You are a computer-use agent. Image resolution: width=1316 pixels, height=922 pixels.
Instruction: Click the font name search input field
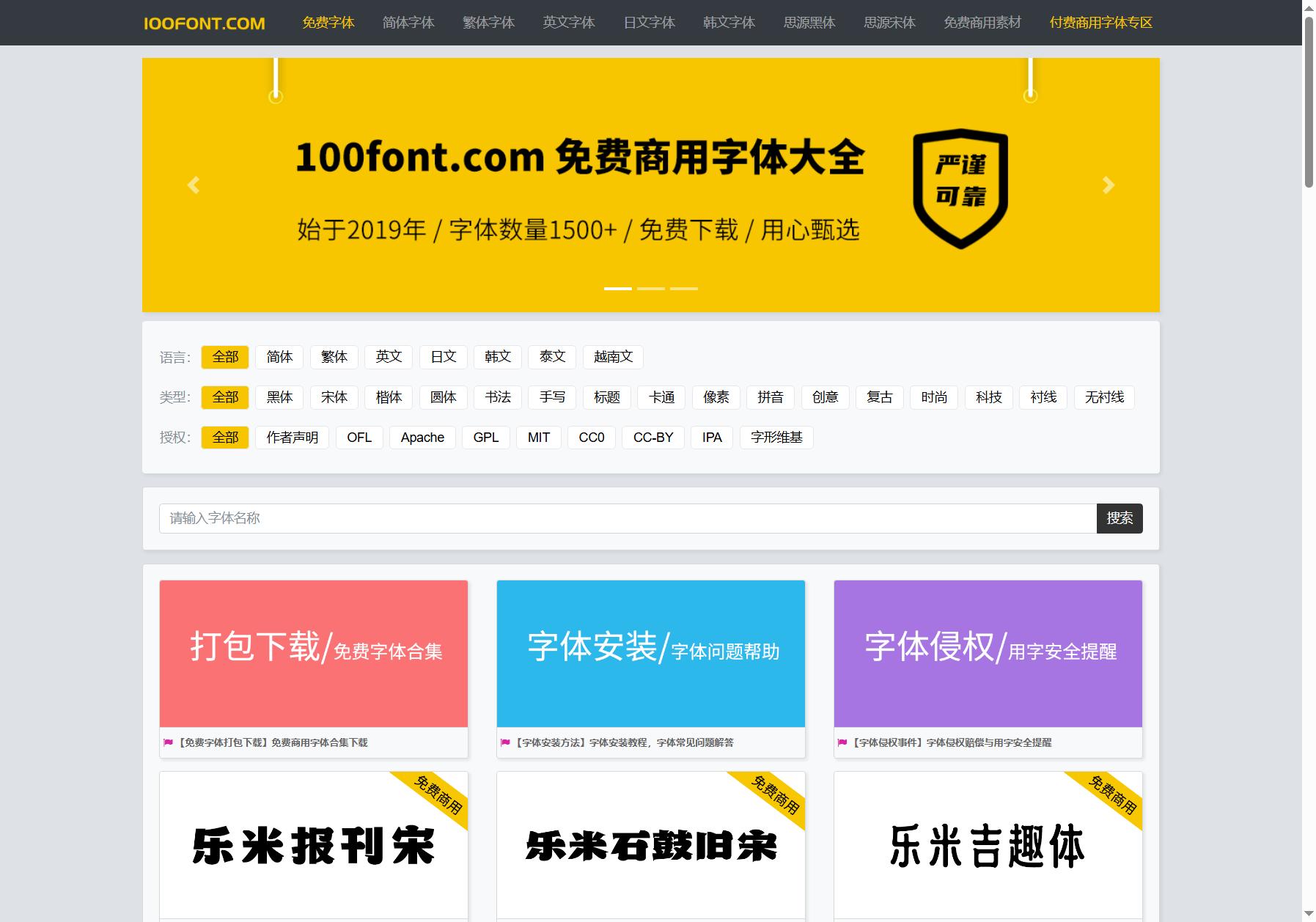tap(628, 518)
